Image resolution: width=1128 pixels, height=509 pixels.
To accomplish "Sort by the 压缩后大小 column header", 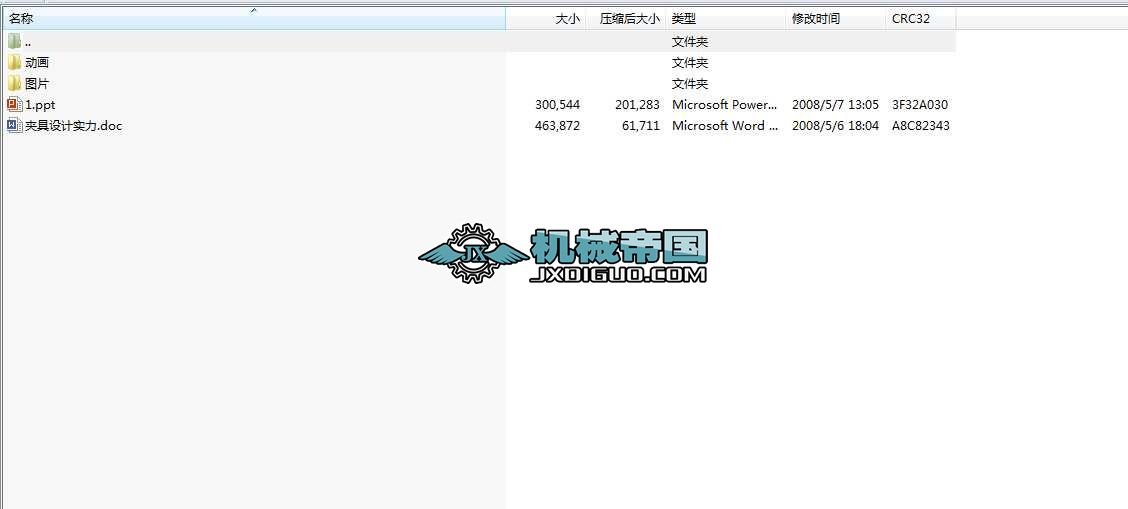I will 626,19.
